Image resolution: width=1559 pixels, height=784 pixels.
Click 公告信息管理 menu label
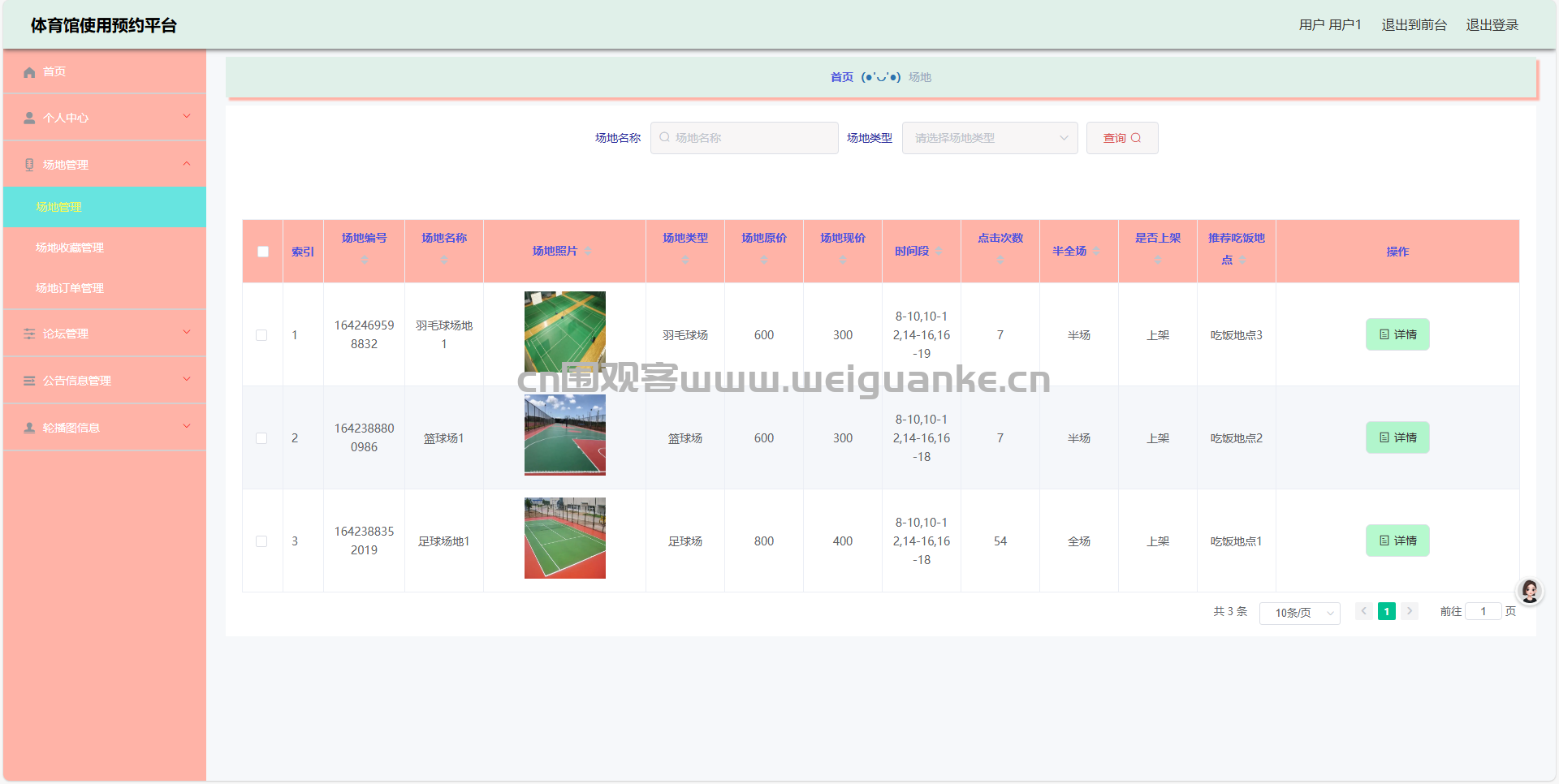click(x=77, y=381)
